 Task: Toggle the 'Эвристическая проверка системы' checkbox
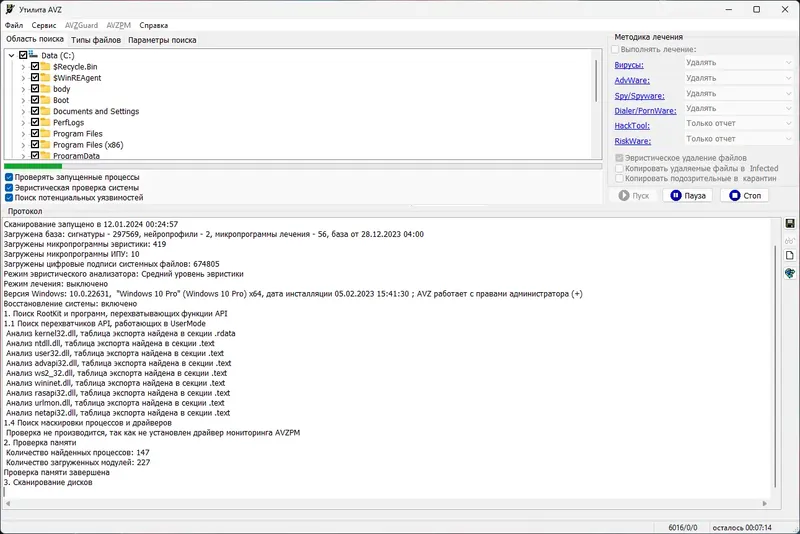(9, 188)
